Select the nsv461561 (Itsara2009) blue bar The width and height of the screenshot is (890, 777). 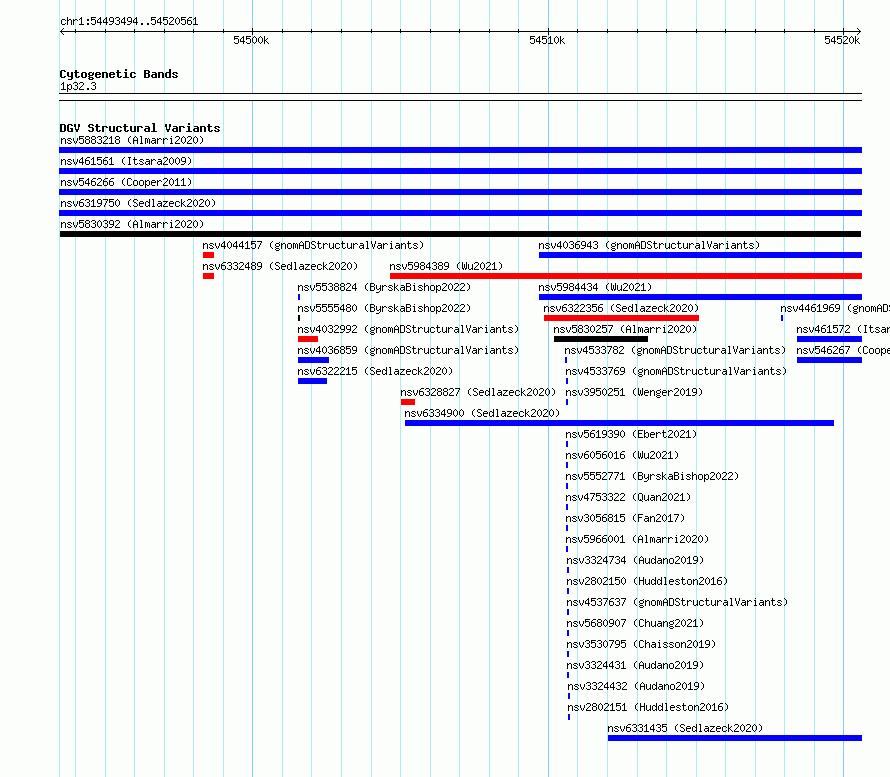point(460,171)
